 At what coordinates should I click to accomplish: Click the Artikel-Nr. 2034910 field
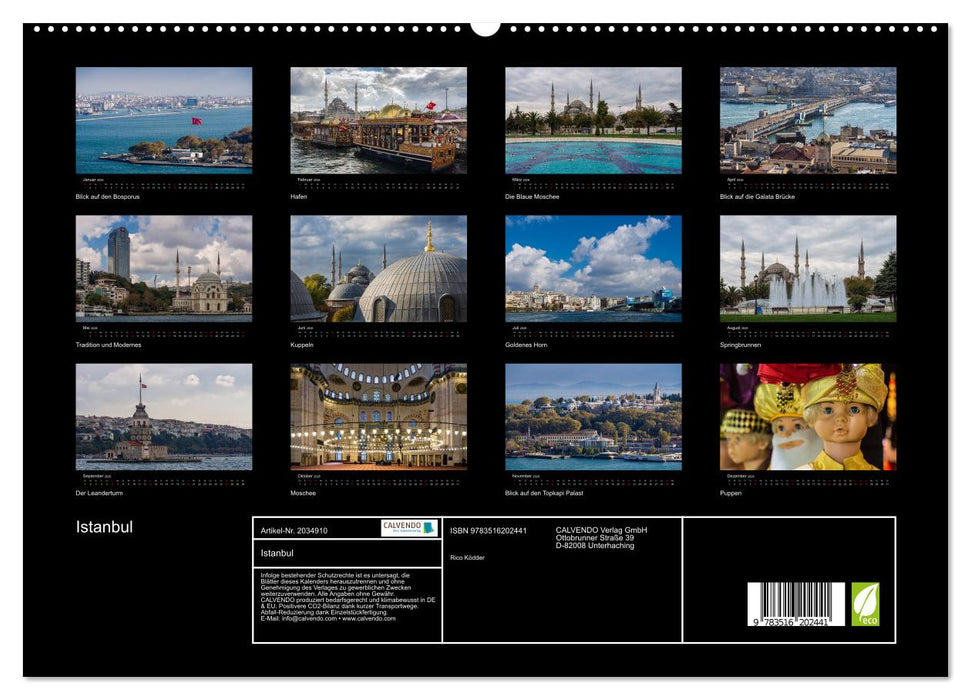(x=293, y=531)
